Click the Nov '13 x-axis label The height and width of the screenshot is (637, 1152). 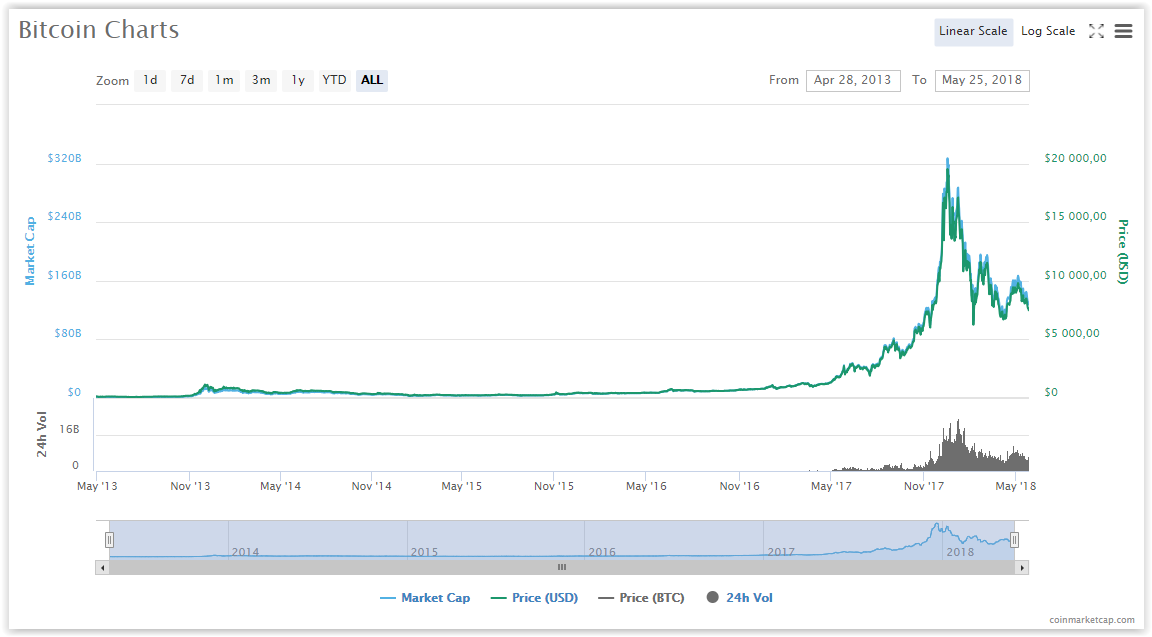190,486
